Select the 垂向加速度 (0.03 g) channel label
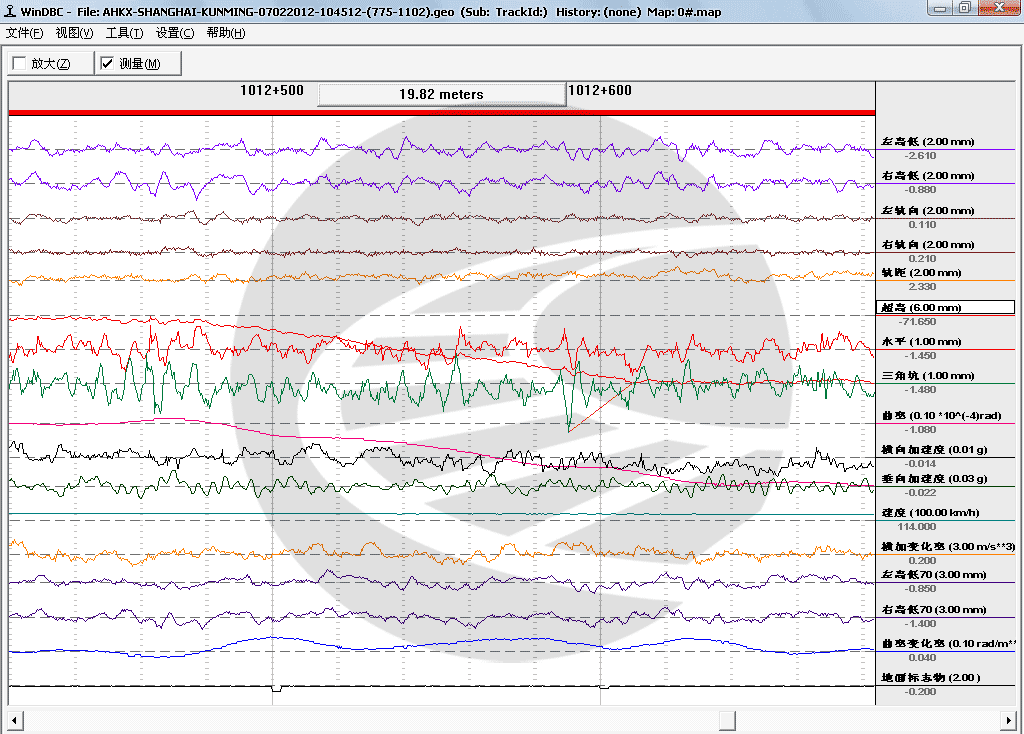The height and width of the screenshot is (734, 1024). 934,479
